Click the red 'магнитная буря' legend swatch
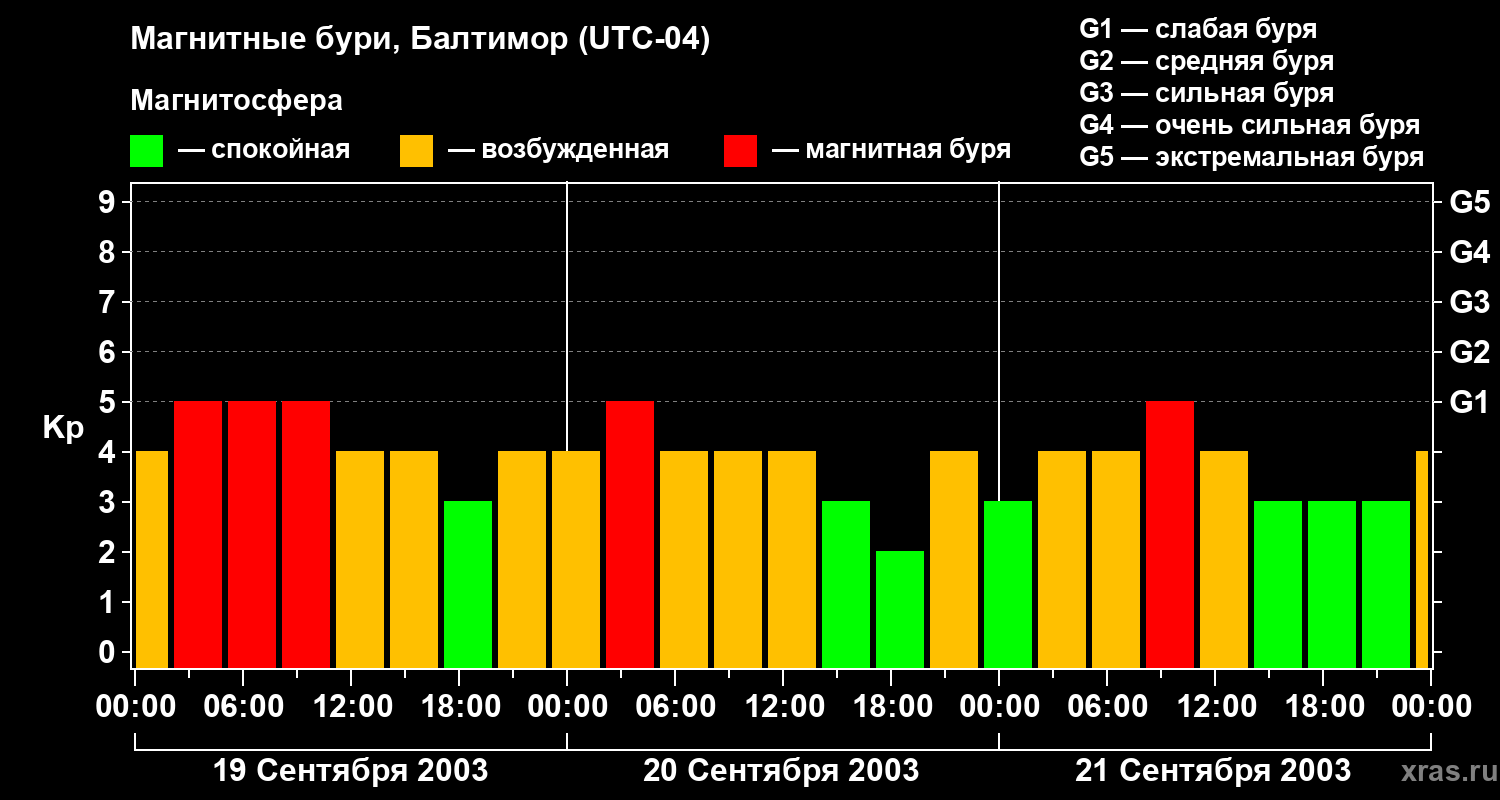The width and height of the screenshot is (1500, 800). click(x=740, y=151)
